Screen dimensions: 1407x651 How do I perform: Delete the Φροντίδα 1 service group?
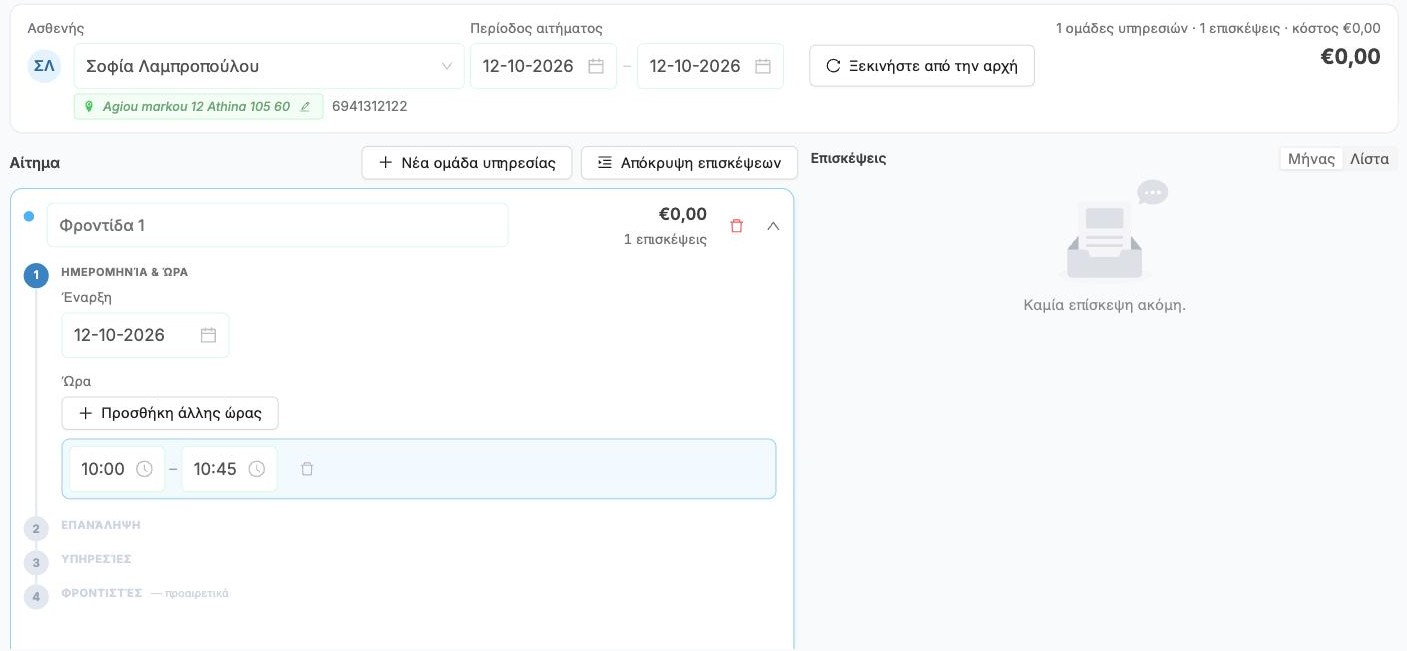tap(737, 226)
